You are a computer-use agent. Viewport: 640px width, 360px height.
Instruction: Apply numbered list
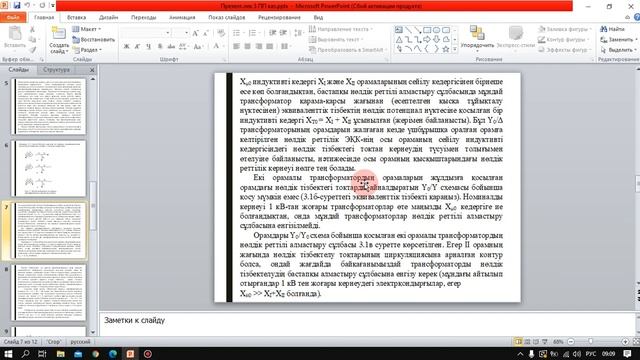[x=254, y=33]
